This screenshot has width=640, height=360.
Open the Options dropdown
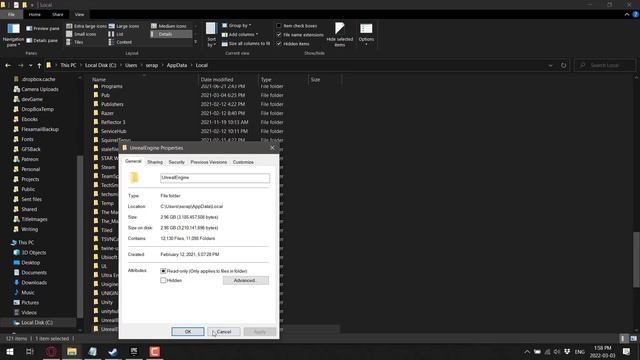click(366, 34)
